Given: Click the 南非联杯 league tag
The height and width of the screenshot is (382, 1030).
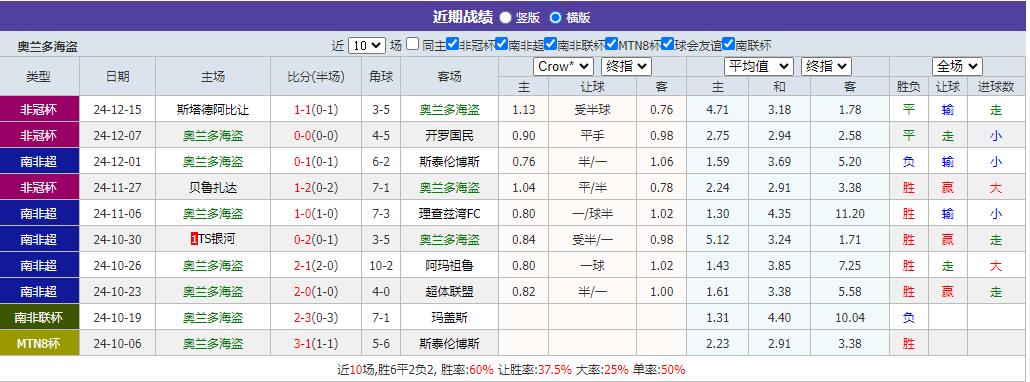Looking at the screenshot, I should (x=39, y=318).
